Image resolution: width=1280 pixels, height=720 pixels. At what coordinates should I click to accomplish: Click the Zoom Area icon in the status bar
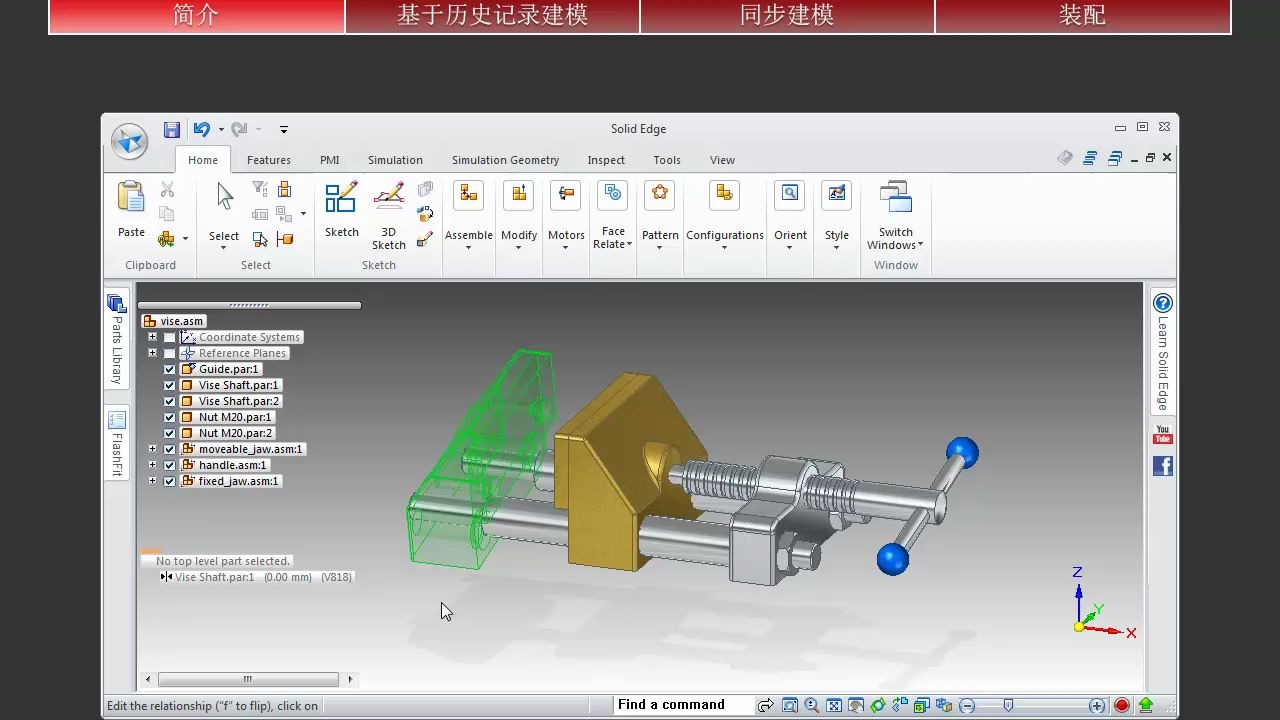coord(790,705)
